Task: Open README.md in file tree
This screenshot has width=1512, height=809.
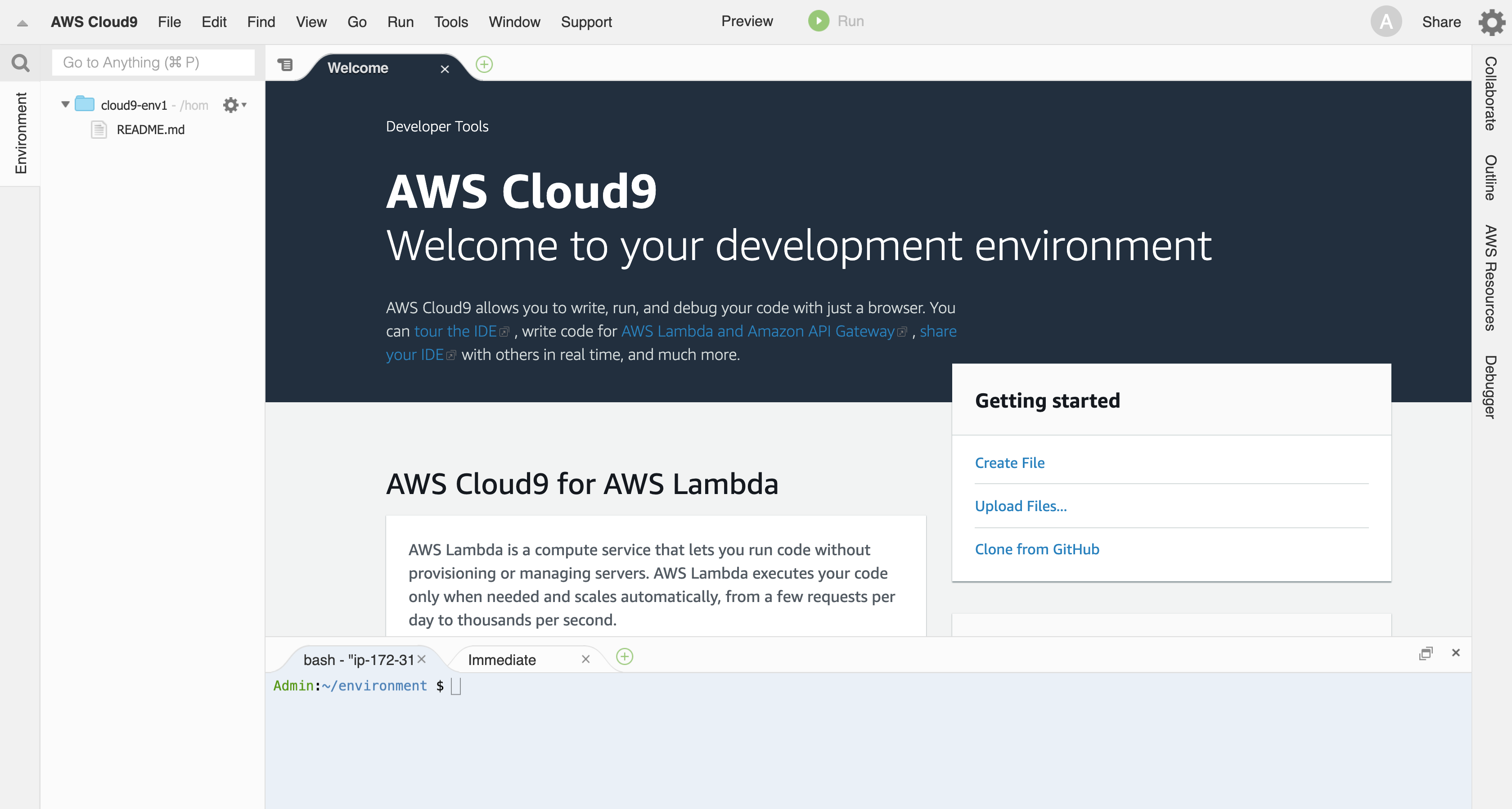Action: click(x=150, y=129)
